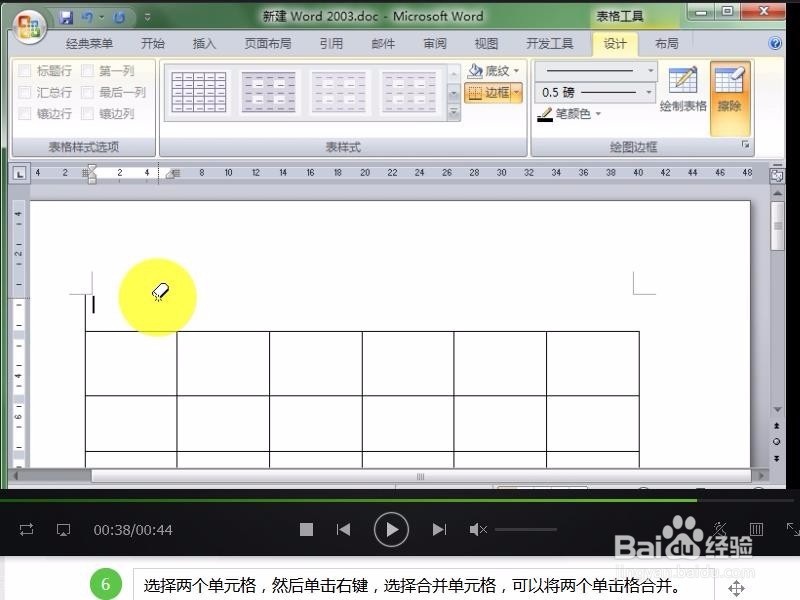This screenshot has height=600, width=800.
Task: Click the ruler tab selector L icon
Action: pyautogui.click(x=19, y=174)
